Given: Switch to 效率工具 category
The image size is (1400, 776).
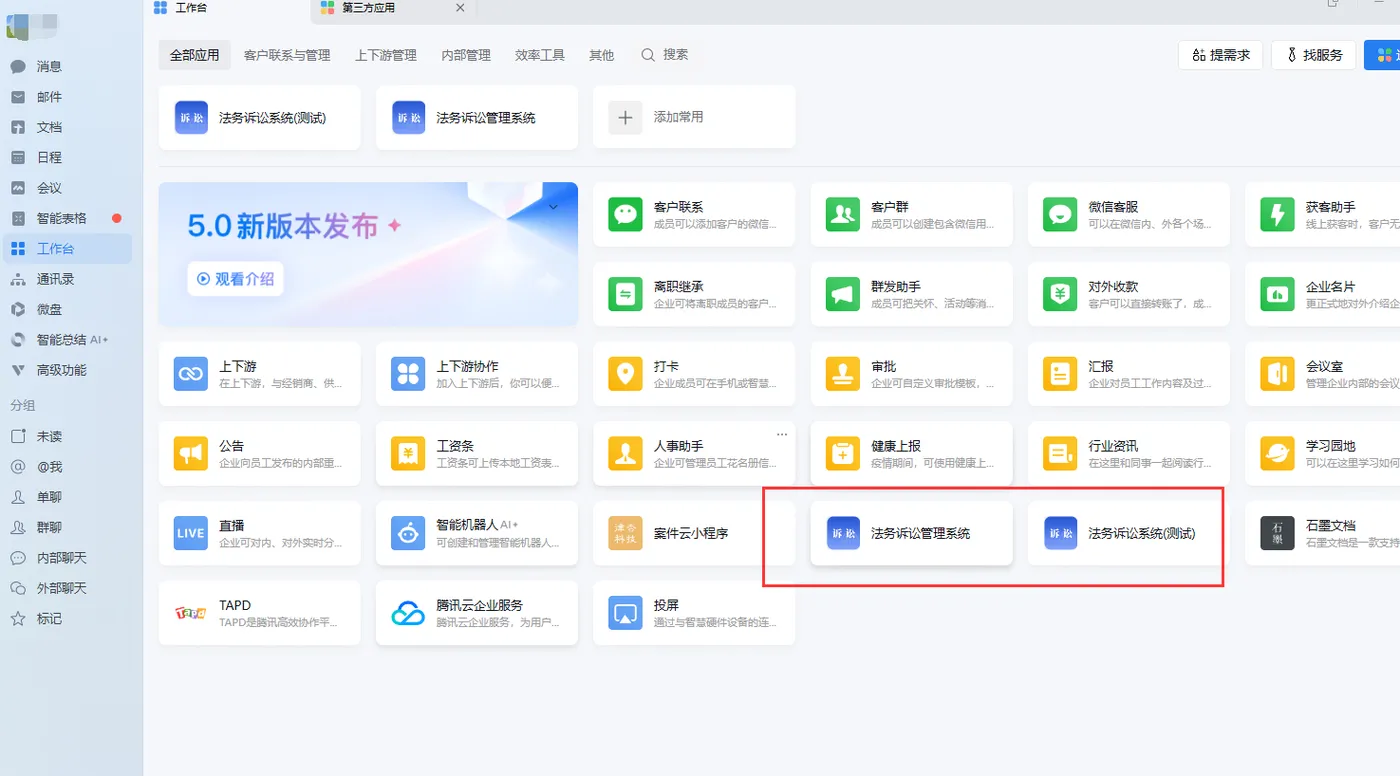Looking at the screenshot, I should (540, 55).
